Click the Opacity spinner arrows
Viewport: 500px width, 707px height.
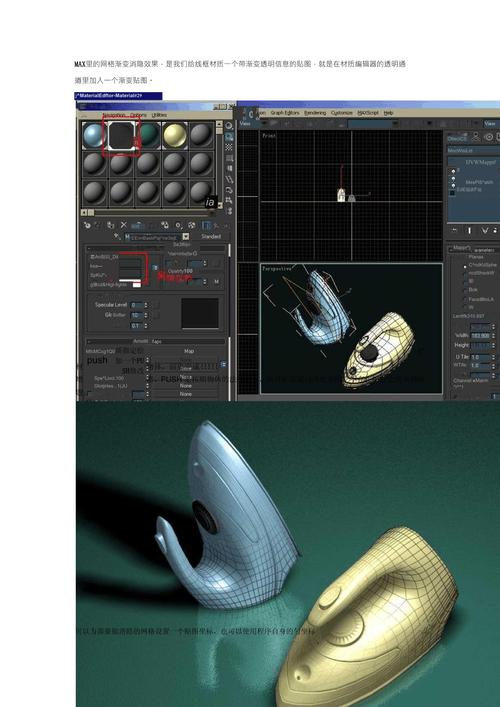[205, 282]
